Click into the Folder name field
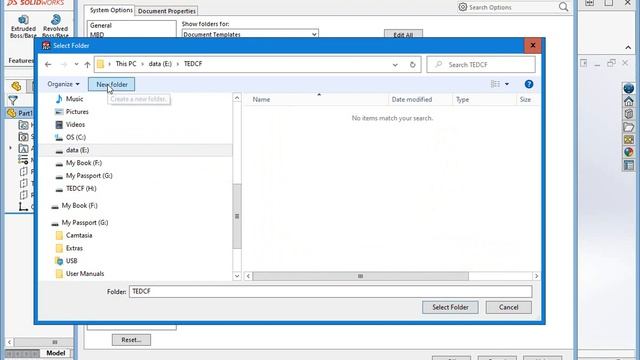Screen dimensions: 640x360 (331, 291)
